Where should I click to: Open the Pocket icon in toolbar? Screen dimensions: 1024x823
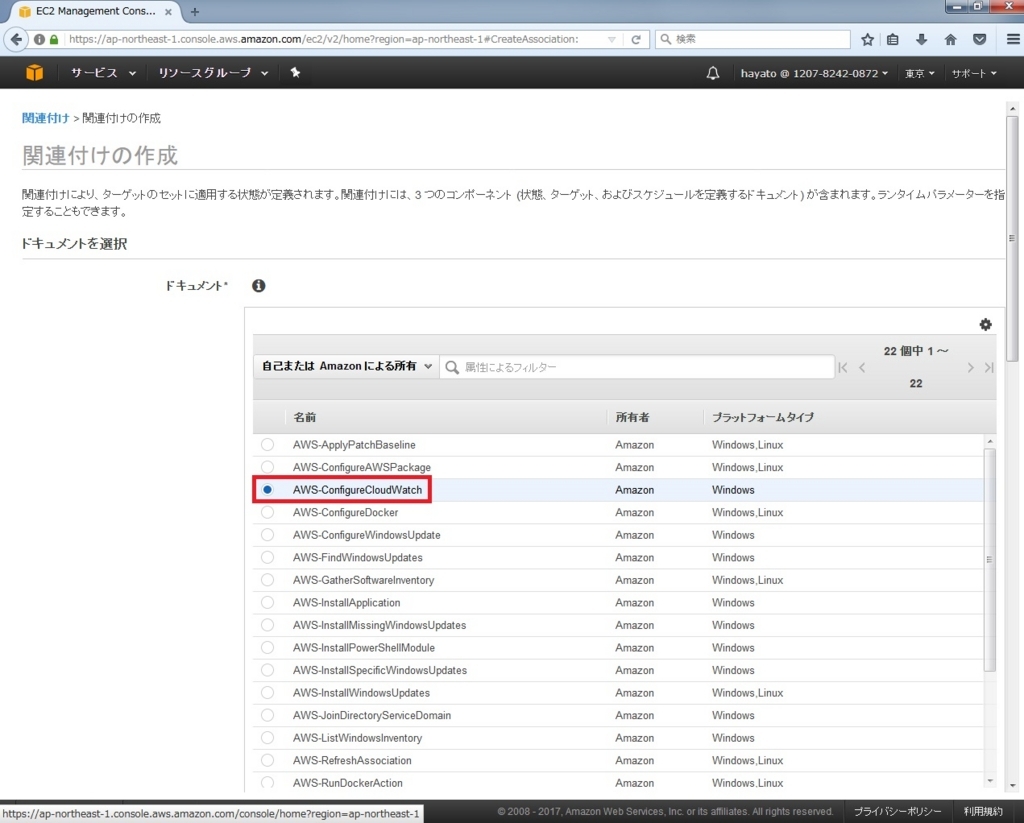[980, 39]
